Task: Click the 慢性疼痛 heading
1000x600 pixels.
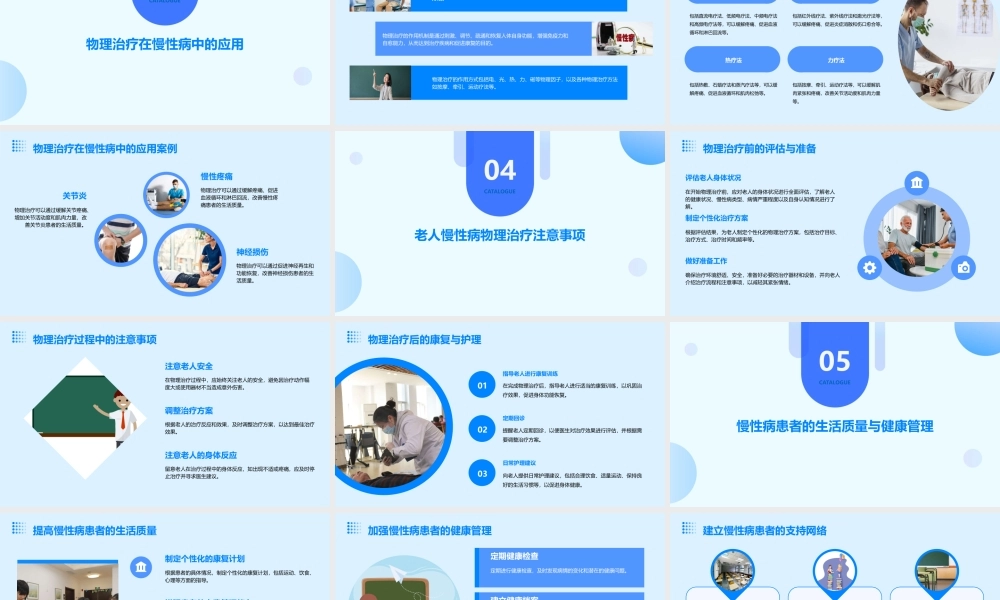Action: point(217,177)
